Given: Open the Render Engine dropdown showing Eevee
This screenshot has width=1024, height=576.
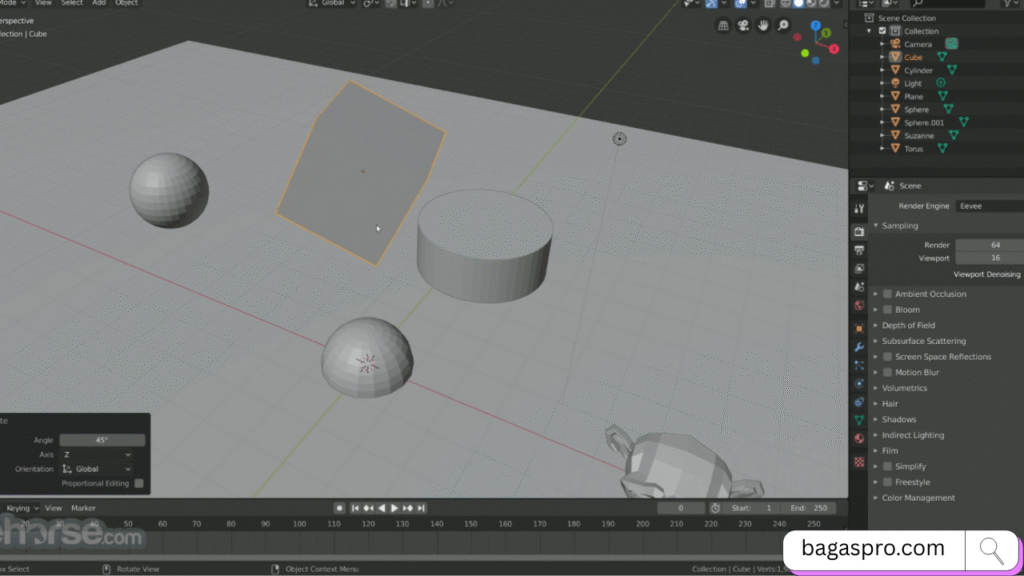Looking at the screenshot, I should 989,205.
